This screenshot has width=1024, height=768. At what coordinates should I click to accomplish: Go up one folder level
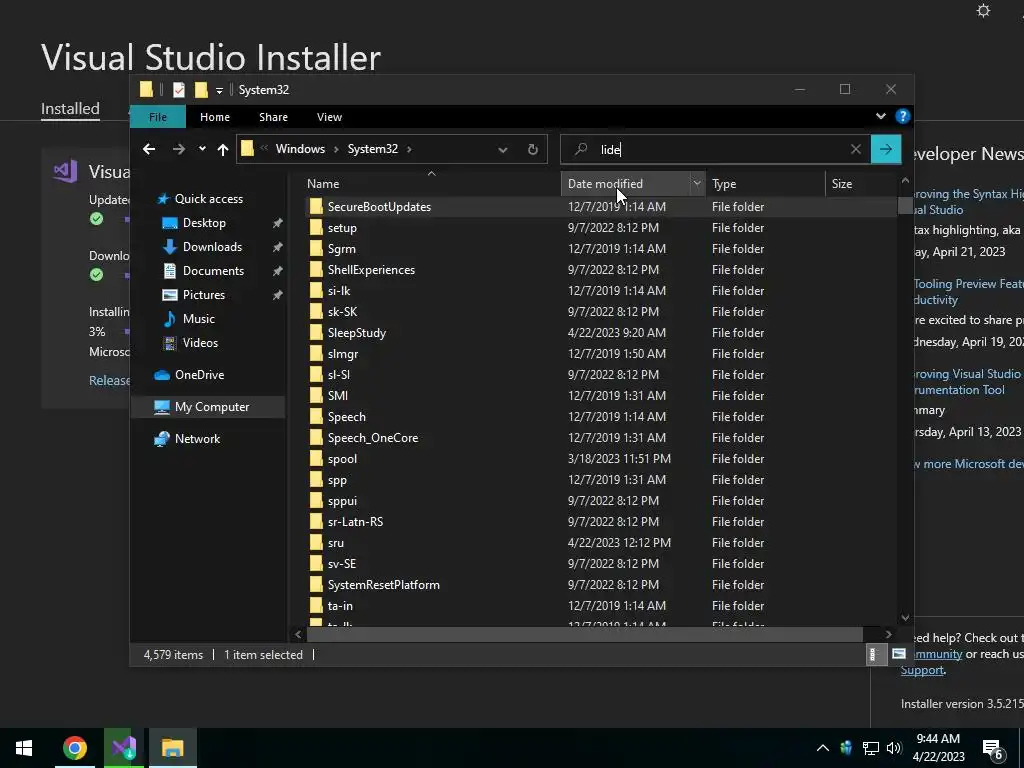[223, 150]
